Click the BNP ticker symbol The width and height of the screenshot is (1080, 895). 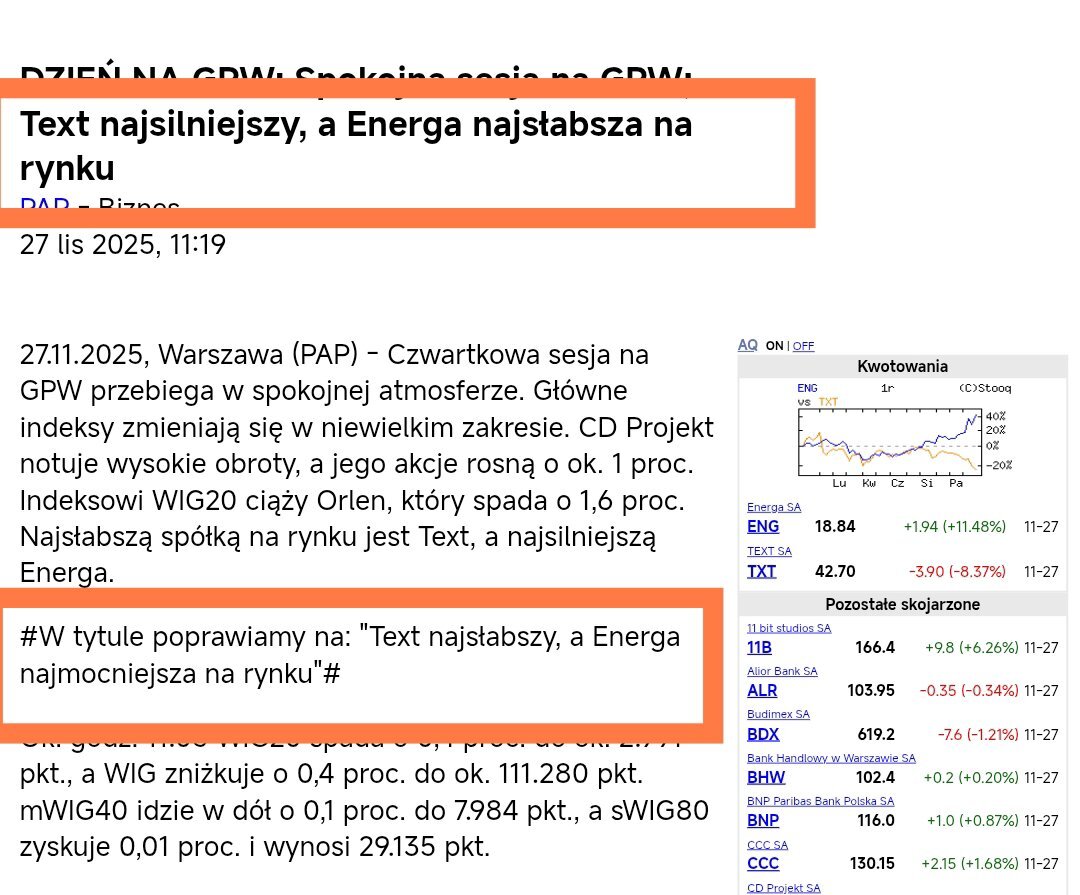click(762, 821)
